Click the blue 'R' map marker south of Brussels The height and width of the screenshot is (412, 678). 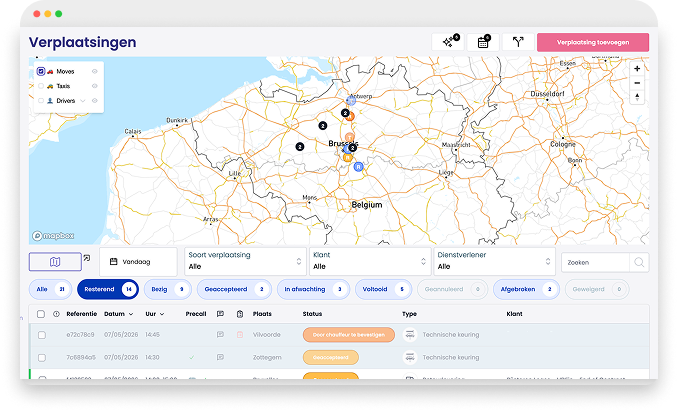coord(358,166)
